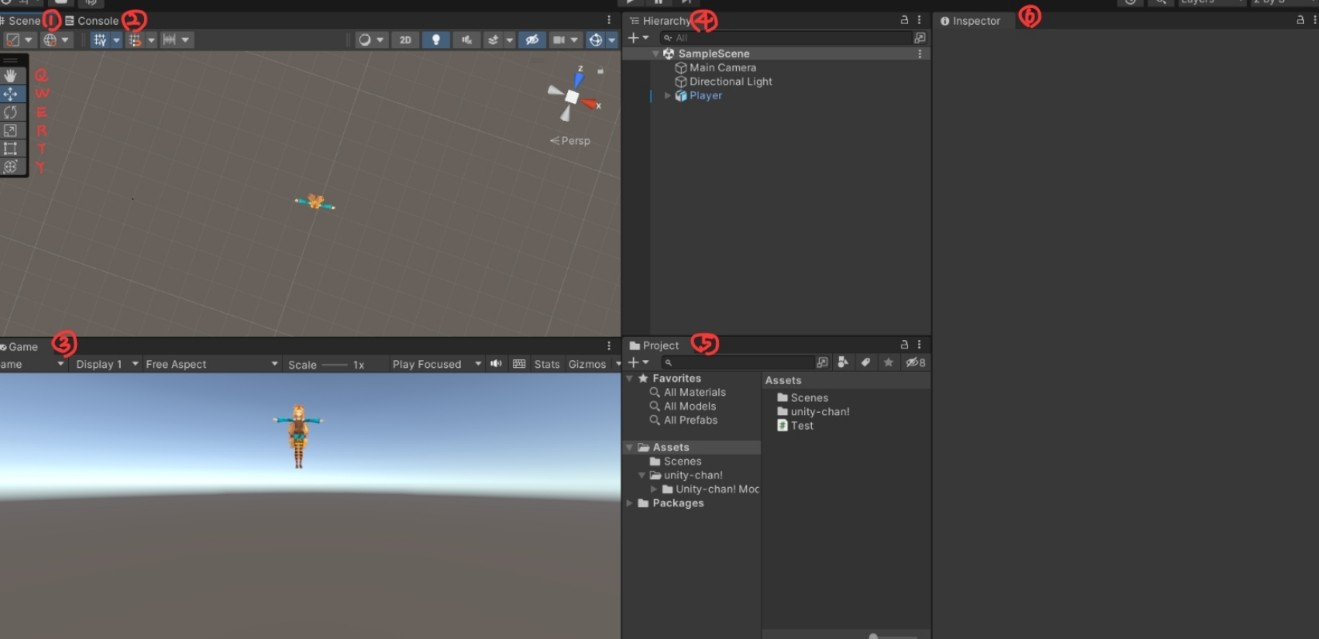Toggle the Inspector panel lock
Screen dimensions: 1319x639
(x=1300, y=20)
